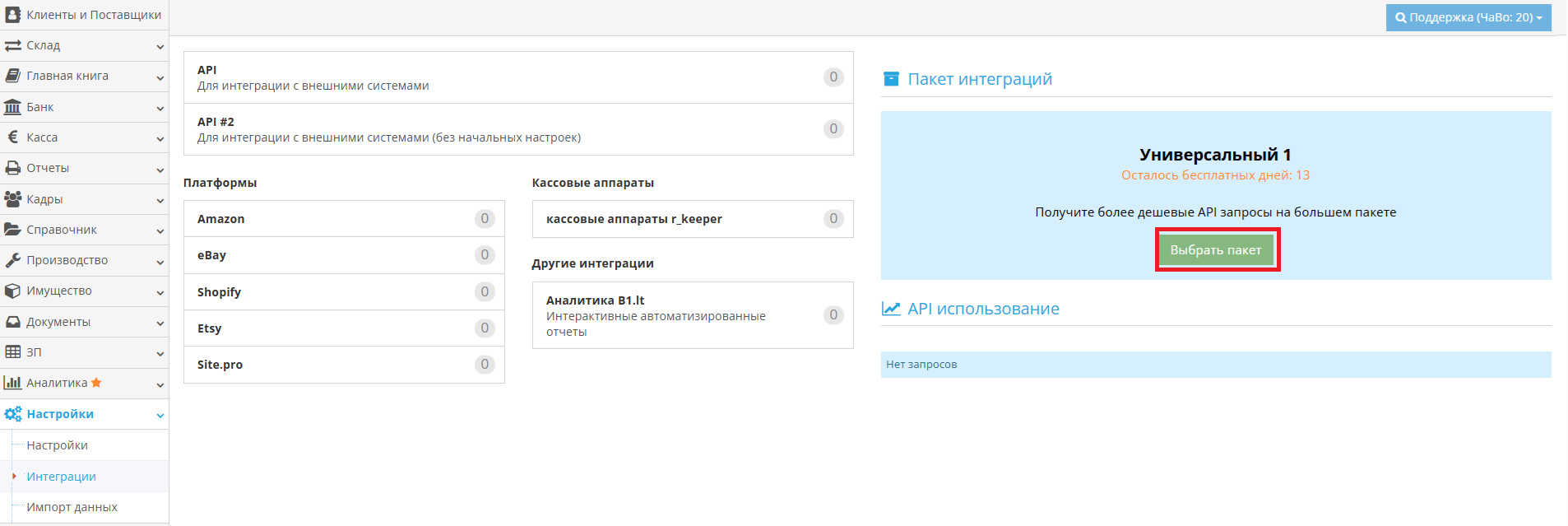Click the printer icon beside Отчеты
The width and height of the screenshot is (1568, 526).
[12, 168]
